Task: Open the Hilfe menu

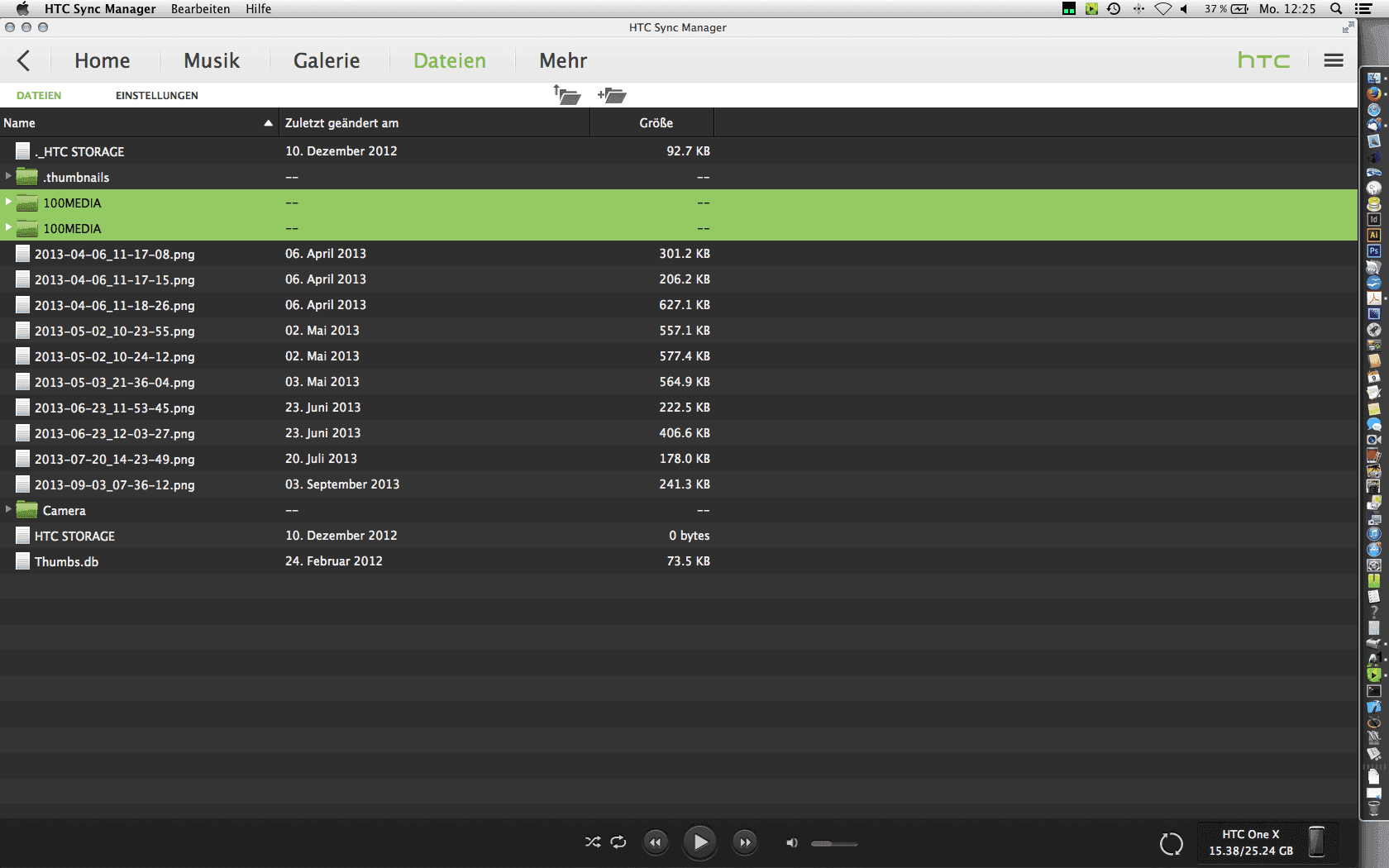Action: pyautogui.click(x=259, y=9)
